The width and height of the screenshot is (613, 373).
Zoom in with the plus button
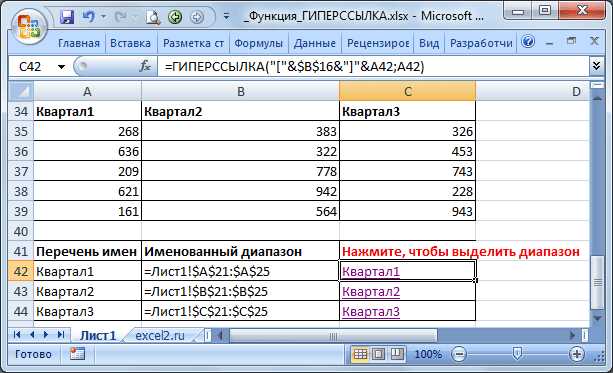pos(577,354)
